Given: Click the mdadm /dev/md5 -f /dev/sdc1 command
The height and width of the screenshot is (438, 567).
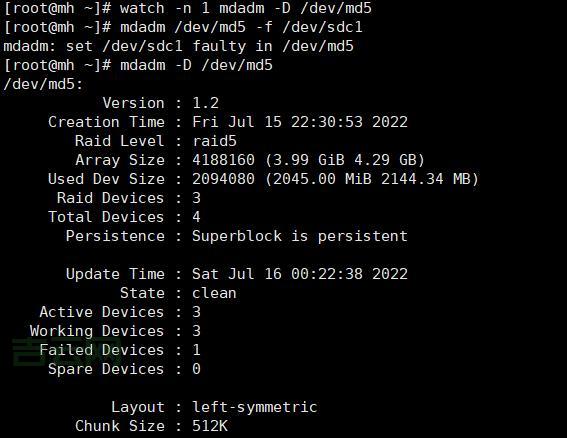Looking at the screenshot, I should coord(241,27).
